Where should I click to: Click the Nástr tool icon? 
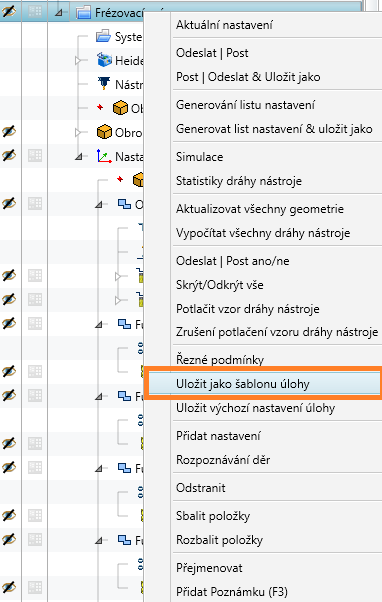(x=104, y=83)
